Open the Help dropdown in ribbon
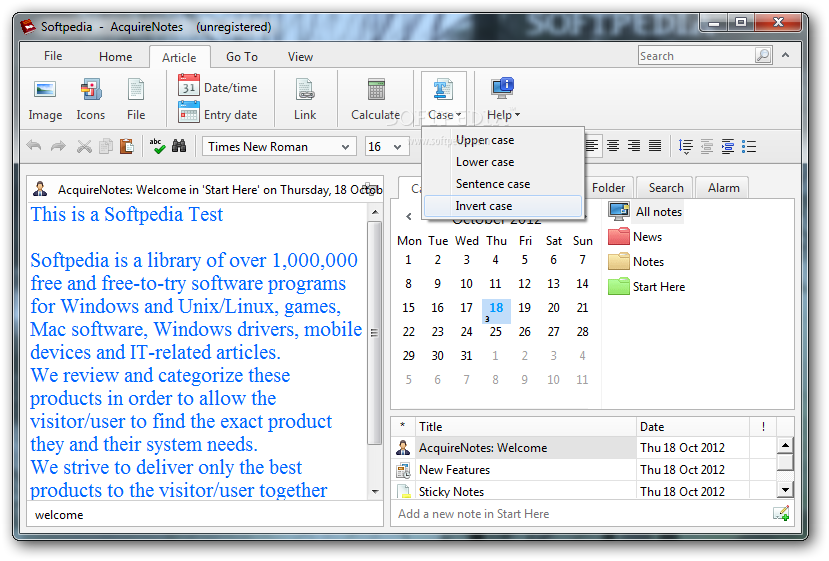The height and width of the screenshot is (561, 829). tap(503, 100)
